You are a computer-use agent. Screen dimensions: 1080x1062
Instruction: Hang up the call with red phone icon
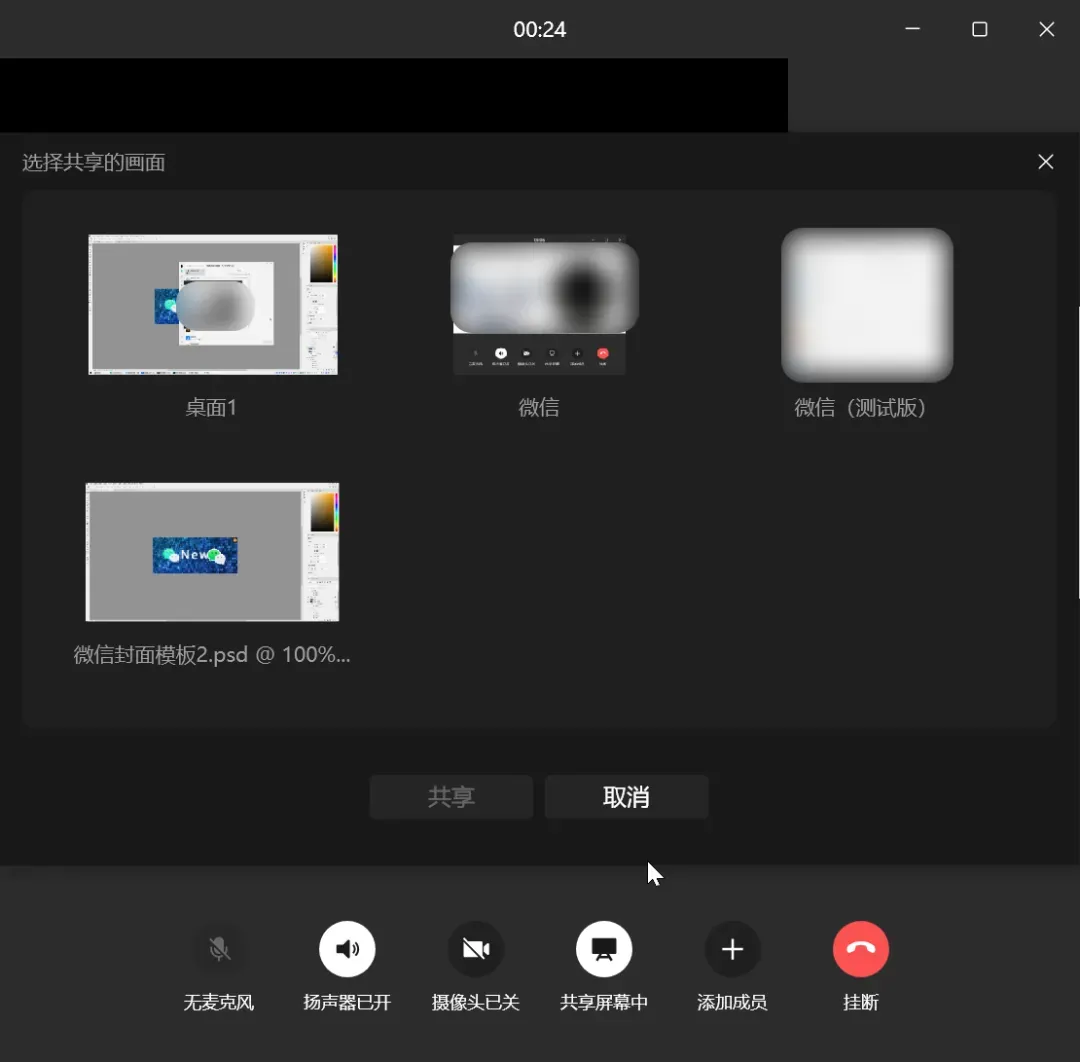[x=861, y=949]
